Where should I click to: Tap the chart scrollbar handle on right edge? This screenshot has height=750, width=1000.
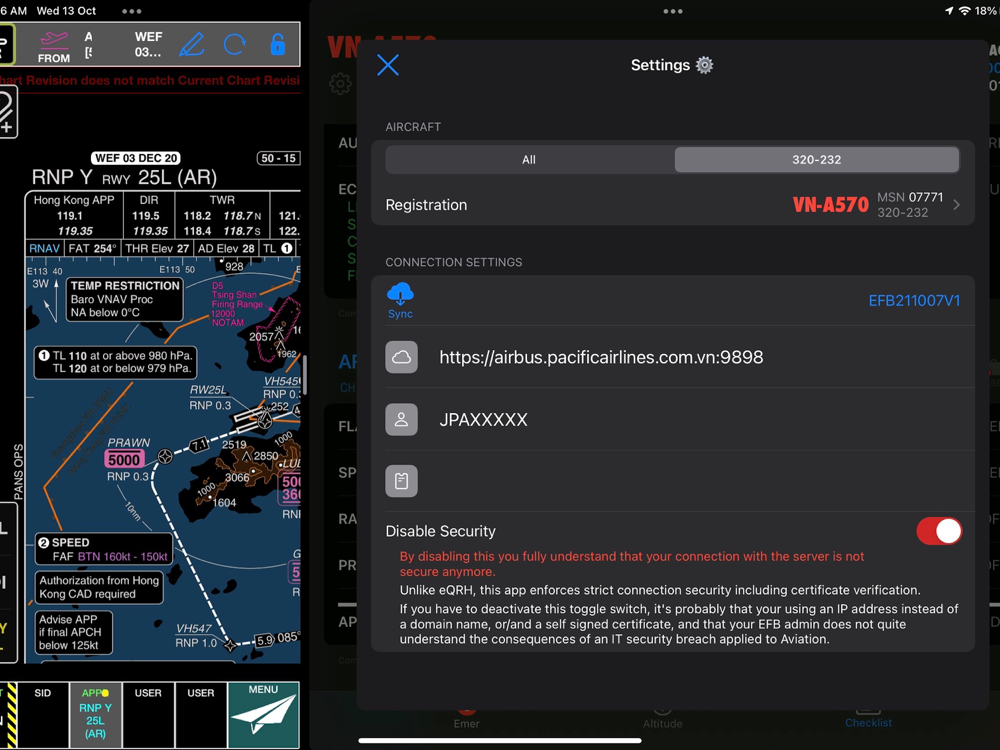click(305, 375)
